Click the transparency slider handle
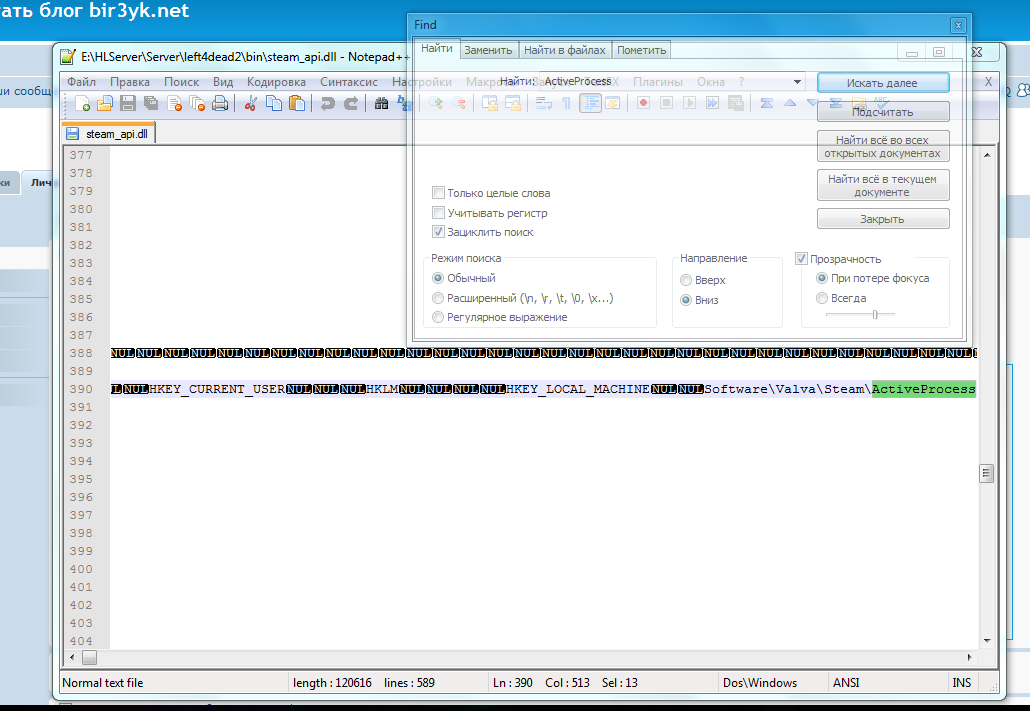The image size is (1030, 711). coord(875,315)
